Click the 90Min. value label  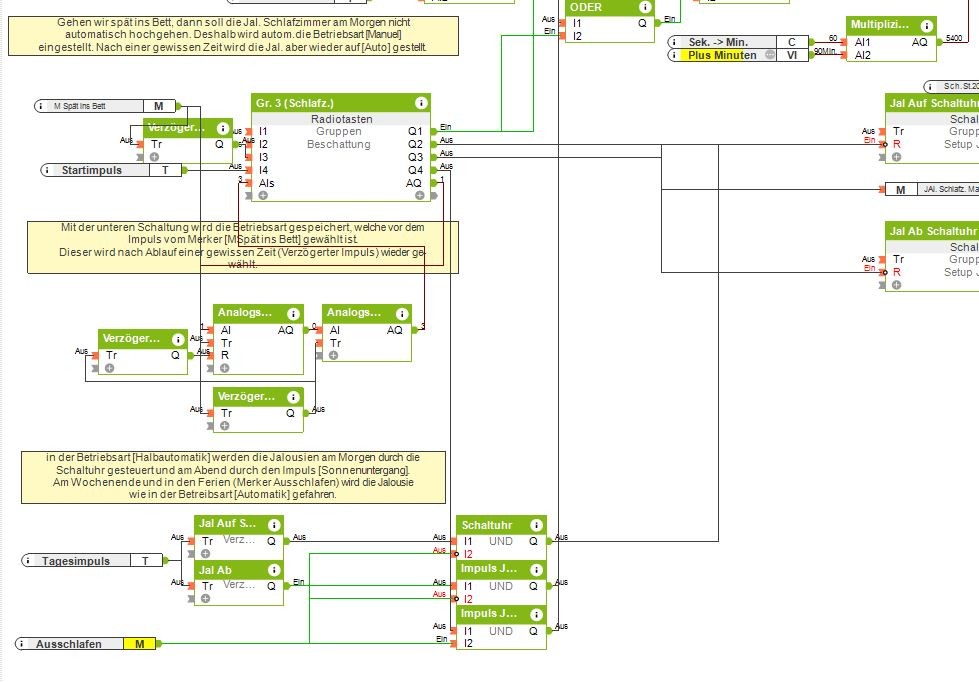coord(825,51)
